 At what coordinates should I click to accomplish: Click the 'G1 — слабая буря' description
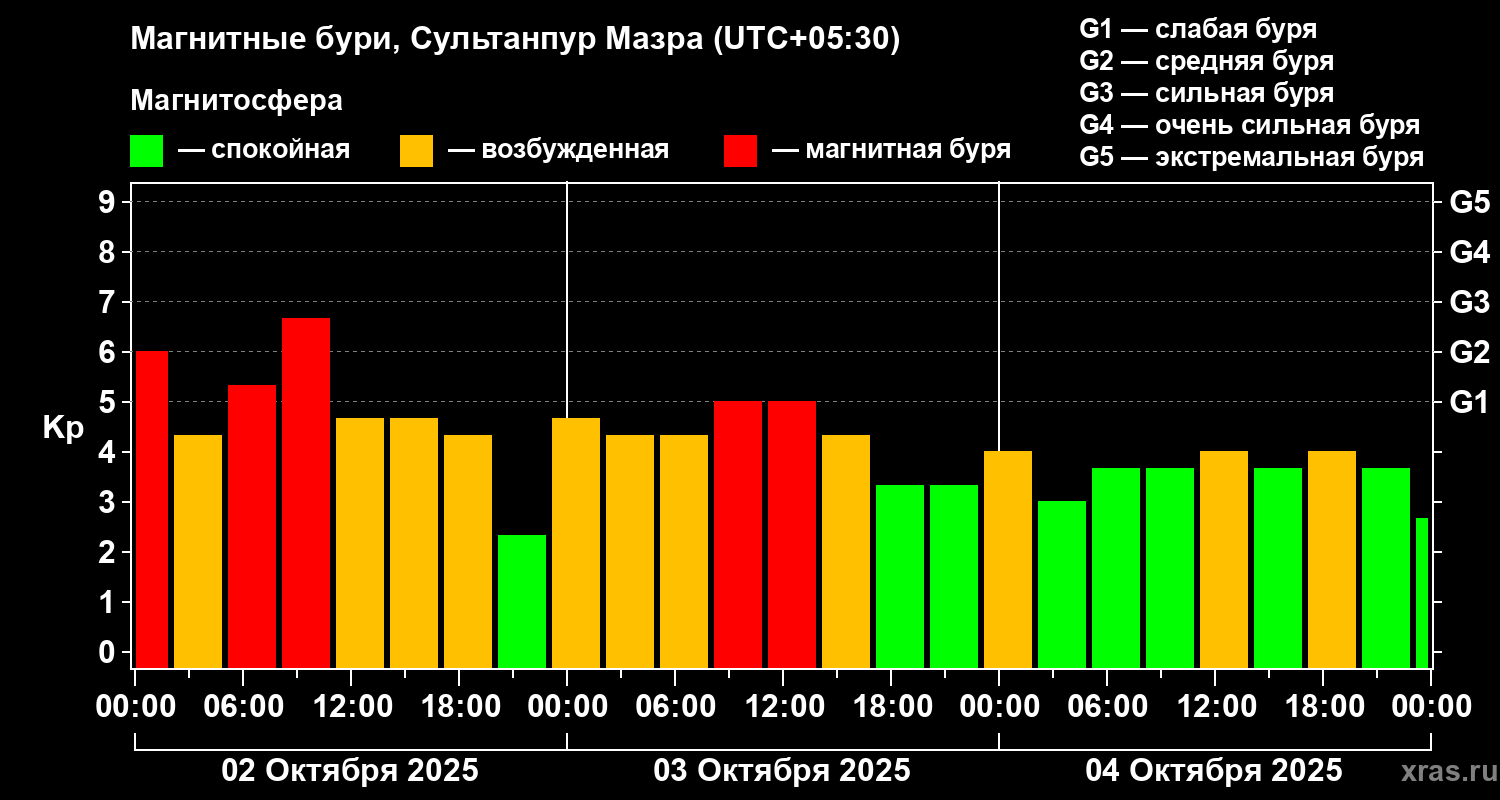pos(1198,29)
